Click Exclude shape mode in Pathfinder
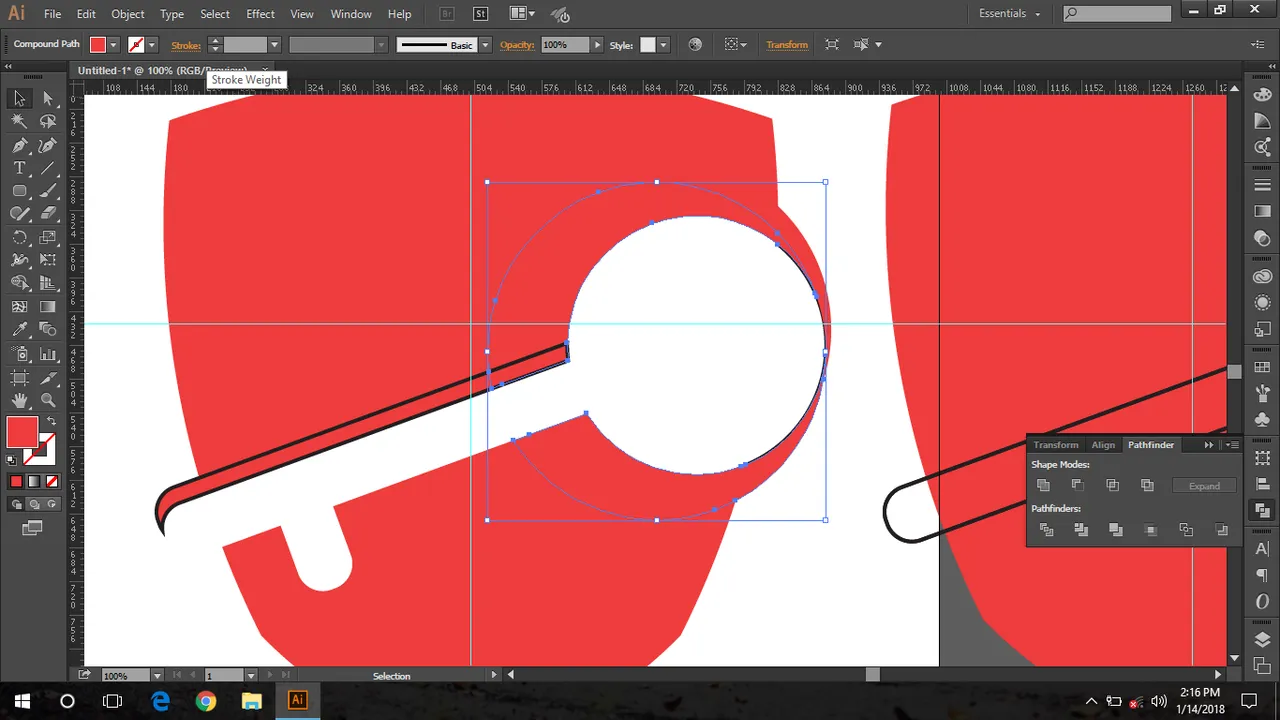The width and height of the screenshot is (1280, 720). 1148,485
